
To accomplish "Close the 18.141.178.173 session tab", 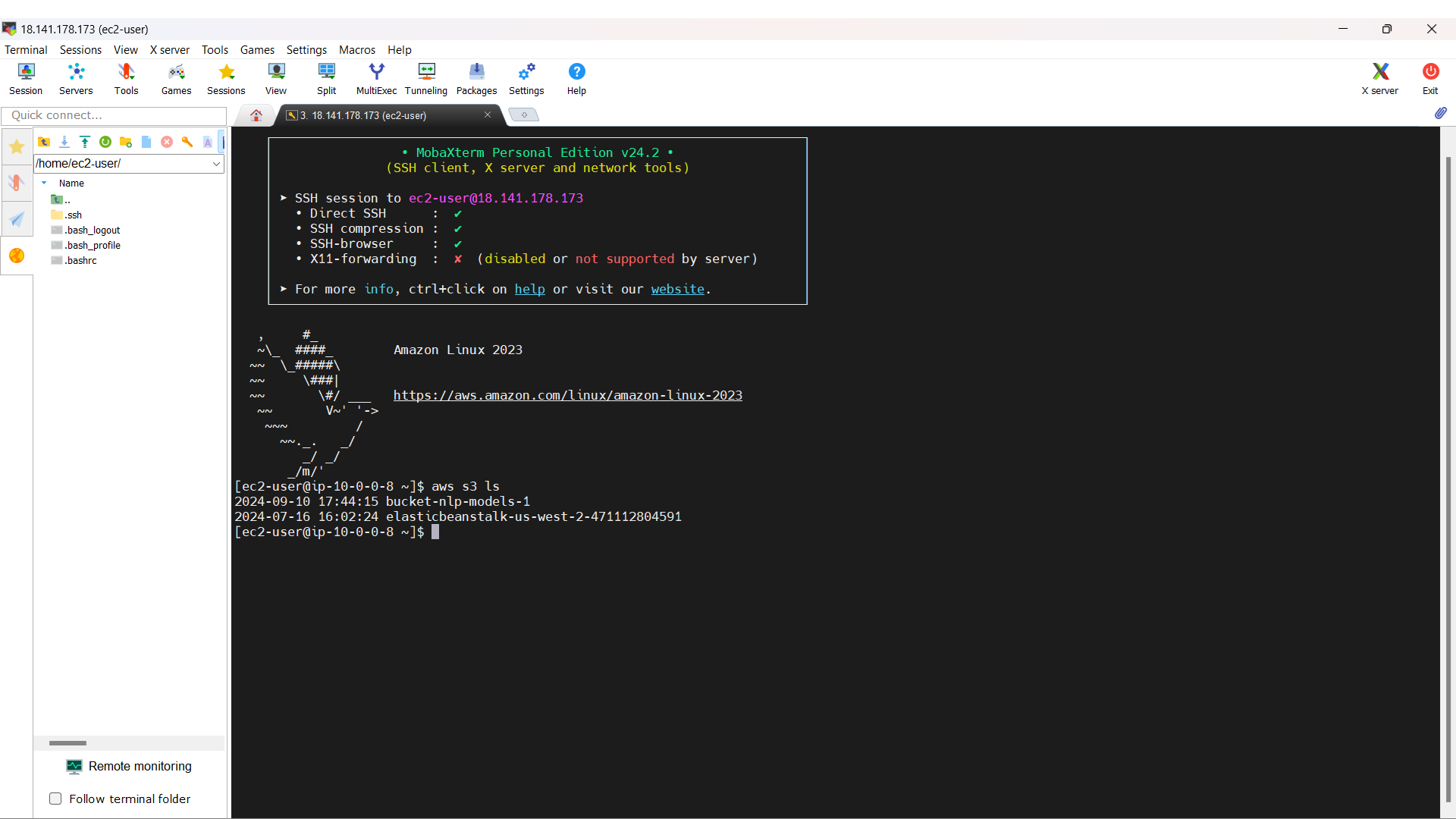I will pyautogui.click(x=488, y=115).
